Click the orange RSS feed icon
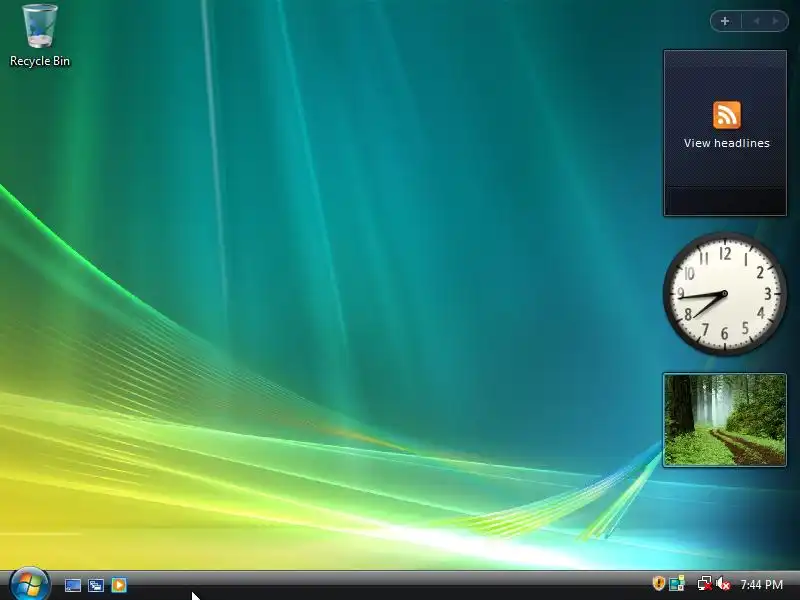Screen dimensions: 800x600 point(727,115)
